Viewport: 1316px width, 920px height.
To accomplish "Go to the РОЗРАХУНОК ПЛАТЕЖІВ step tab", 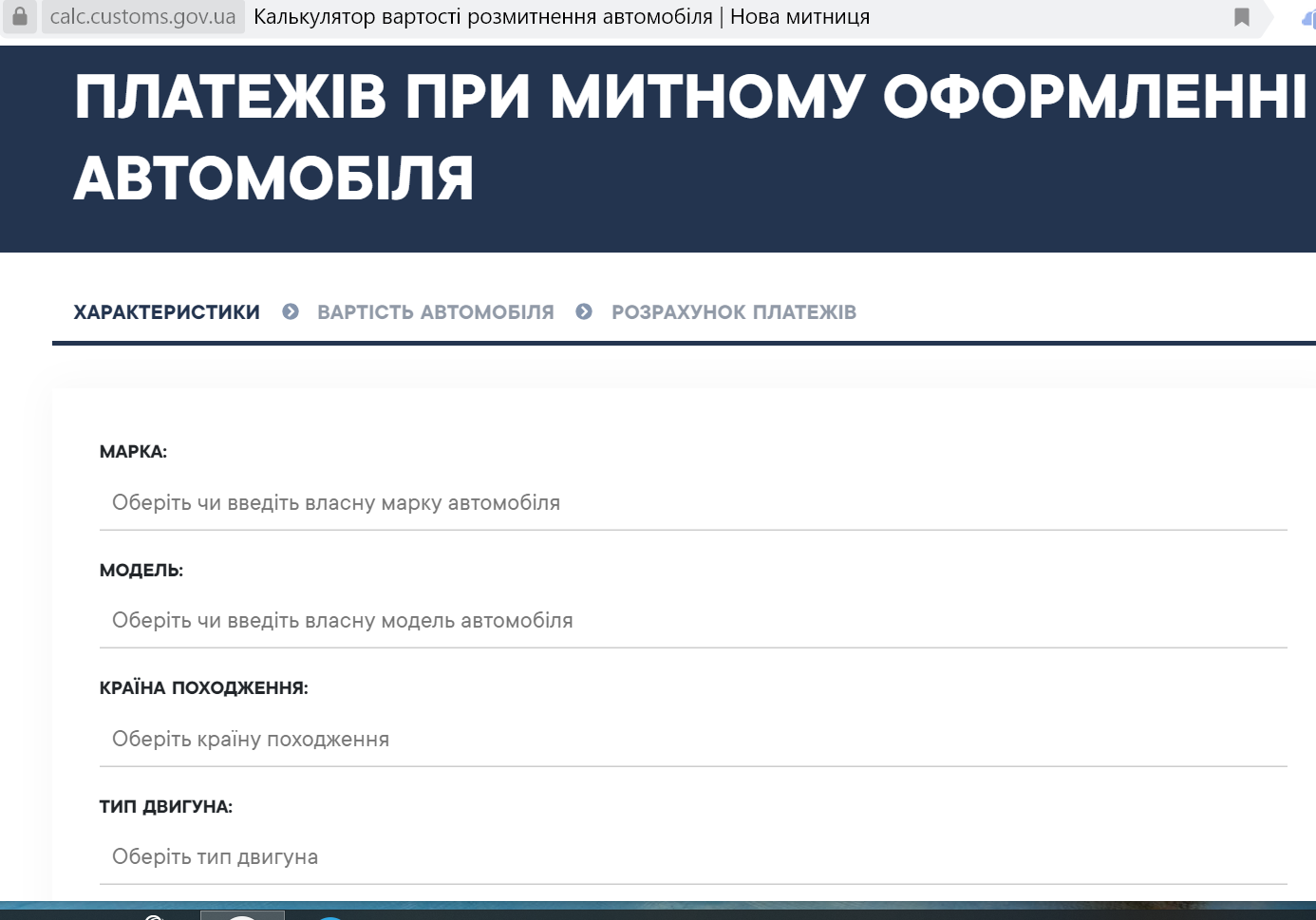I will [733, 312].
